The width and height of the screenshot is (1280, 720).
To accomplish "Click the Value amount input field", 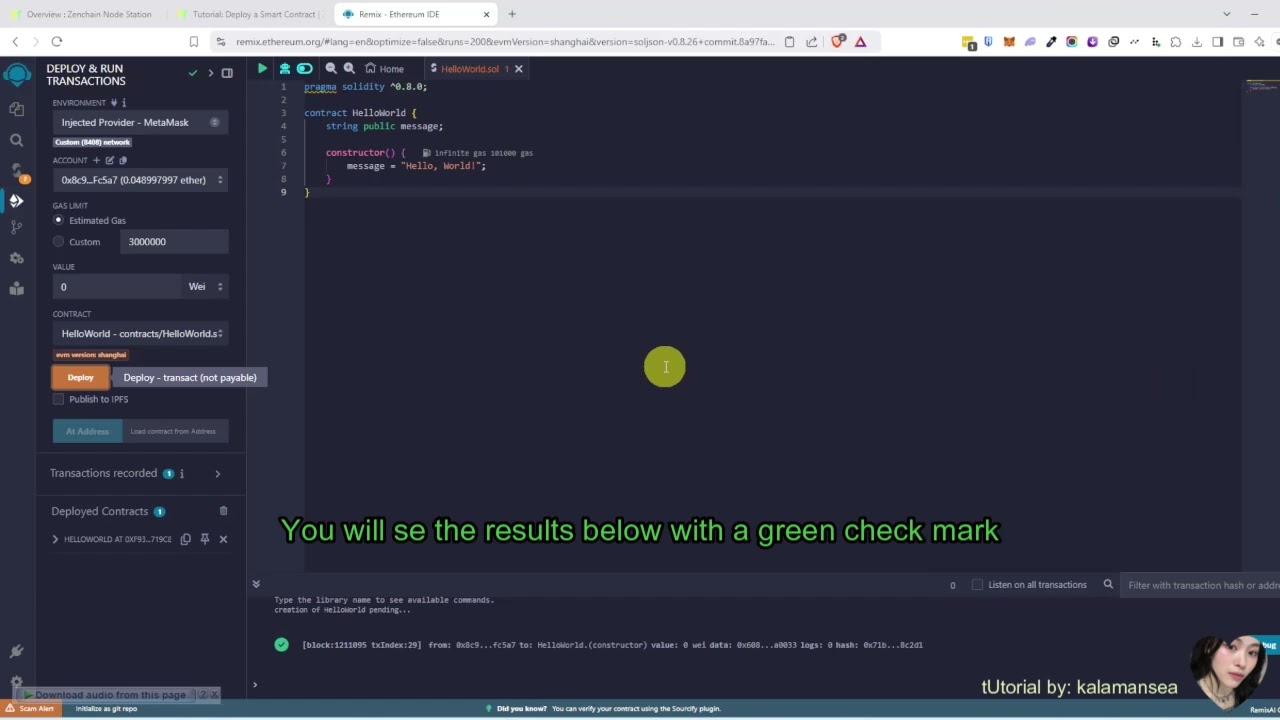I will tap(117, 287).
